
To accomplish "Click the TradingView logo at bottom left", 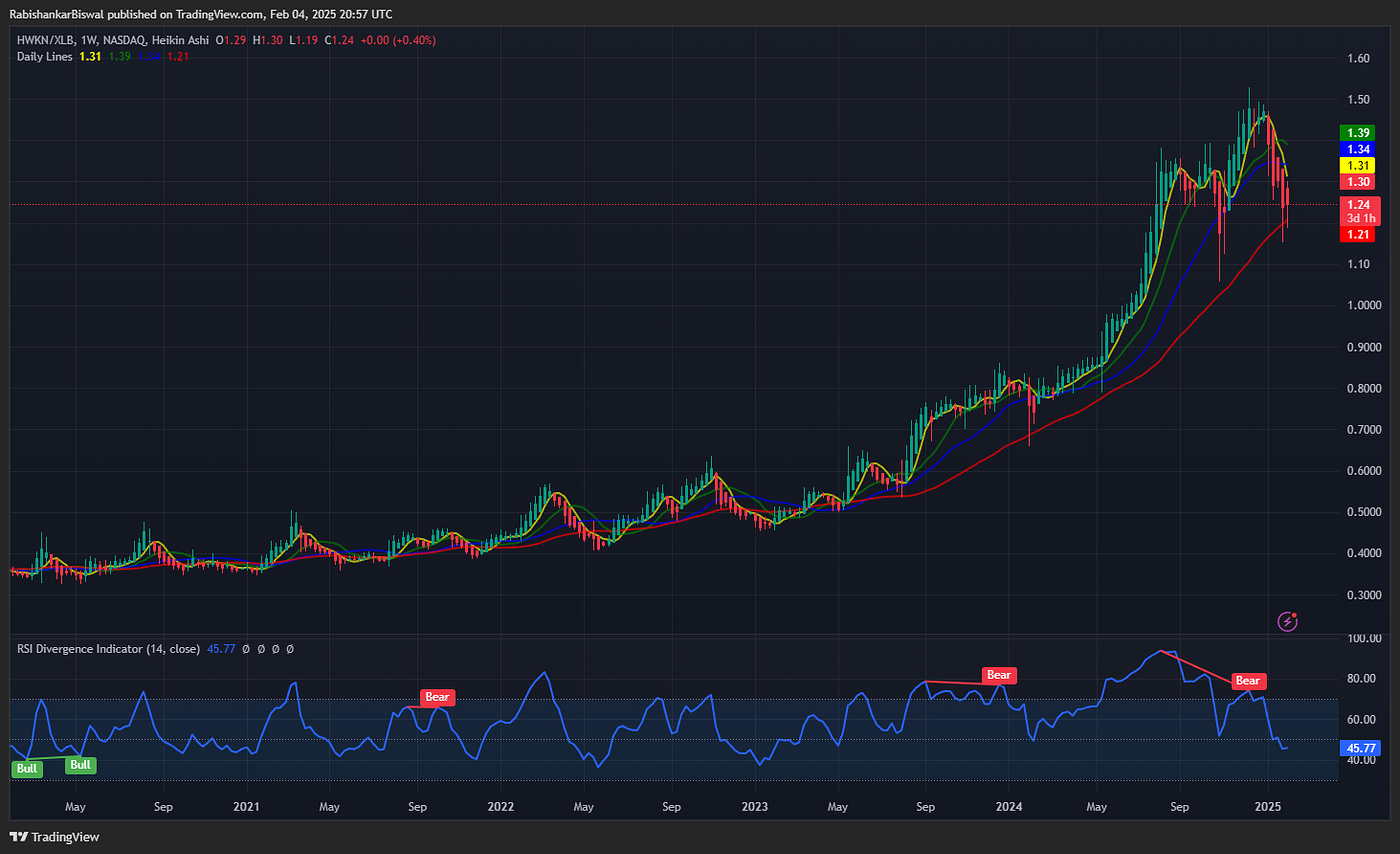I will coord(54,837).
